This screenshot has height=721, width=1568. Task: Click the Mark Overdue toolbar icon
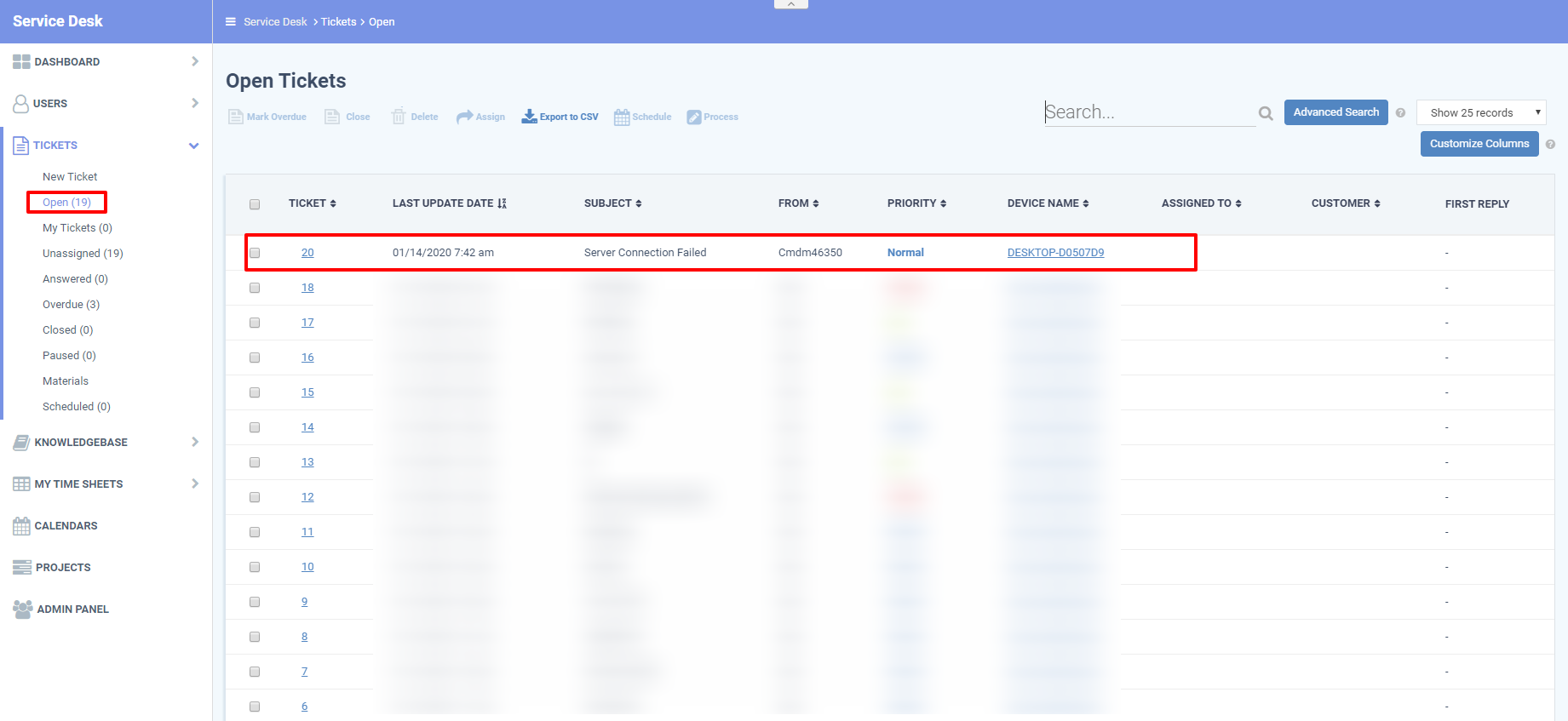(x=236, y=117)
